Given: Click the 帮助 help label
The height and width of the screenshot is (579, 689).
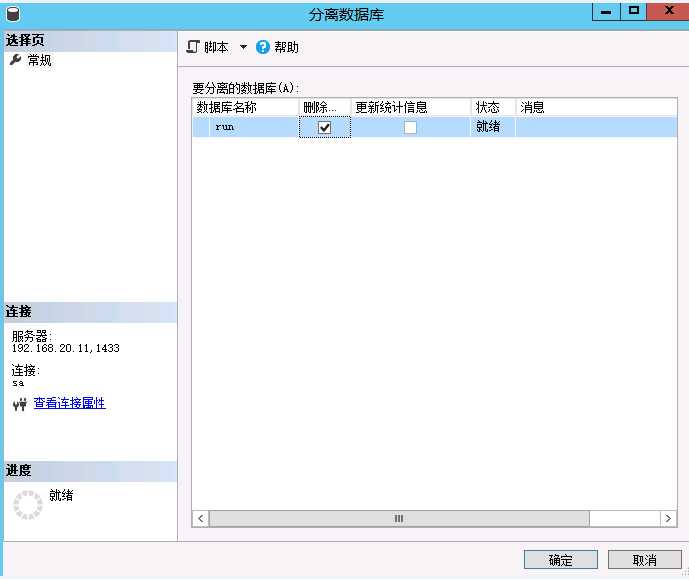Looking at the screenshot, I should 286,47.
